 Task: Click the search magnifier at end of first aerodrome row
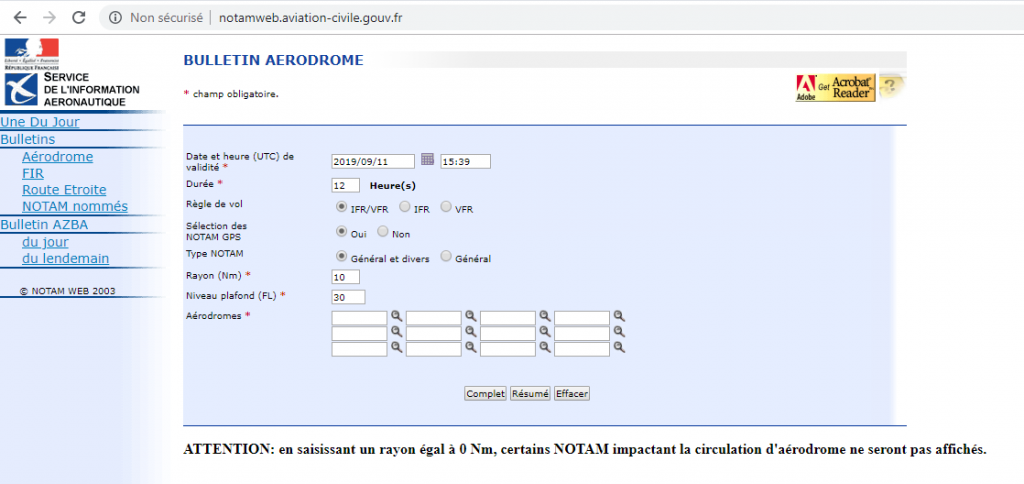pyautogui.click(x=620, y=316)
